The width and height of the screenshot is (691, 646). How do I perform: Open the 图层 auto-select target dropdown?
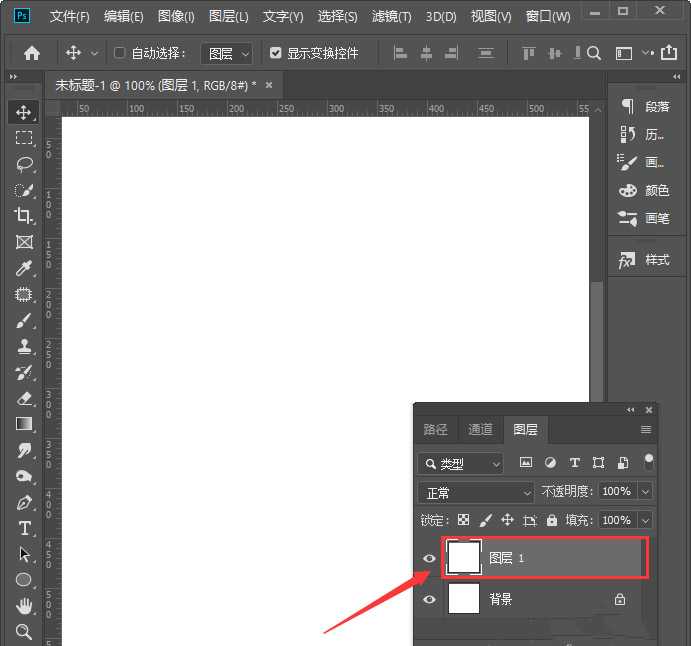click(x=226, y=53)
